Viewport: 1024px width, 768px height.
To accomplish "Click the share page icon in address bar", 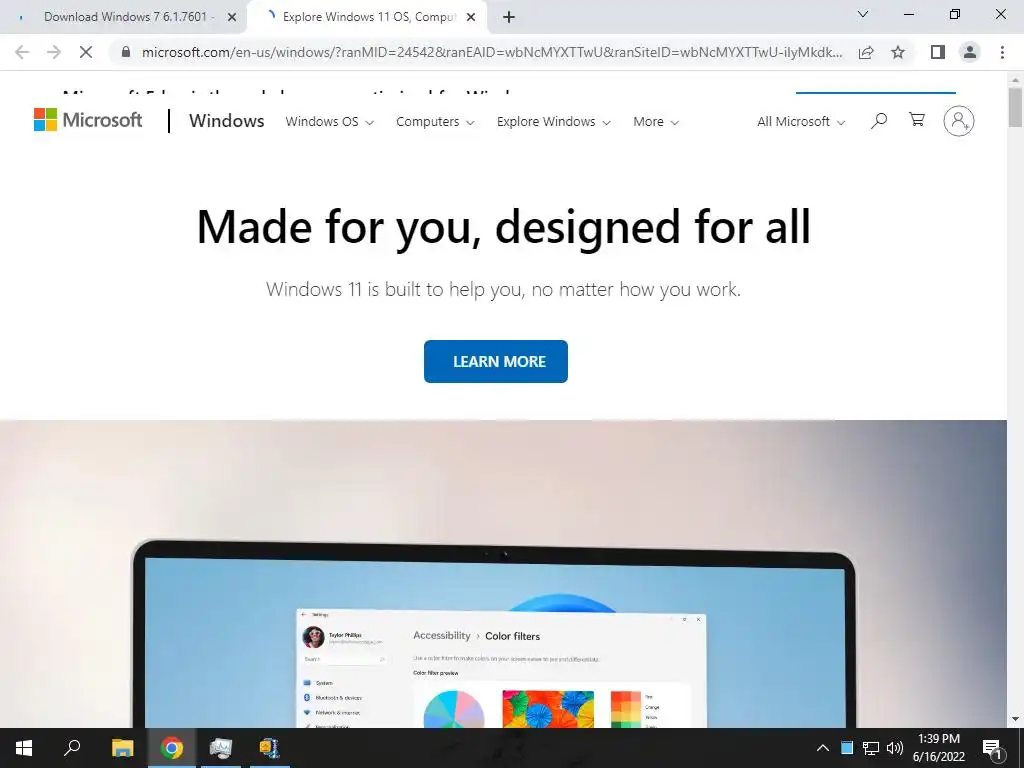I will 866,52.
